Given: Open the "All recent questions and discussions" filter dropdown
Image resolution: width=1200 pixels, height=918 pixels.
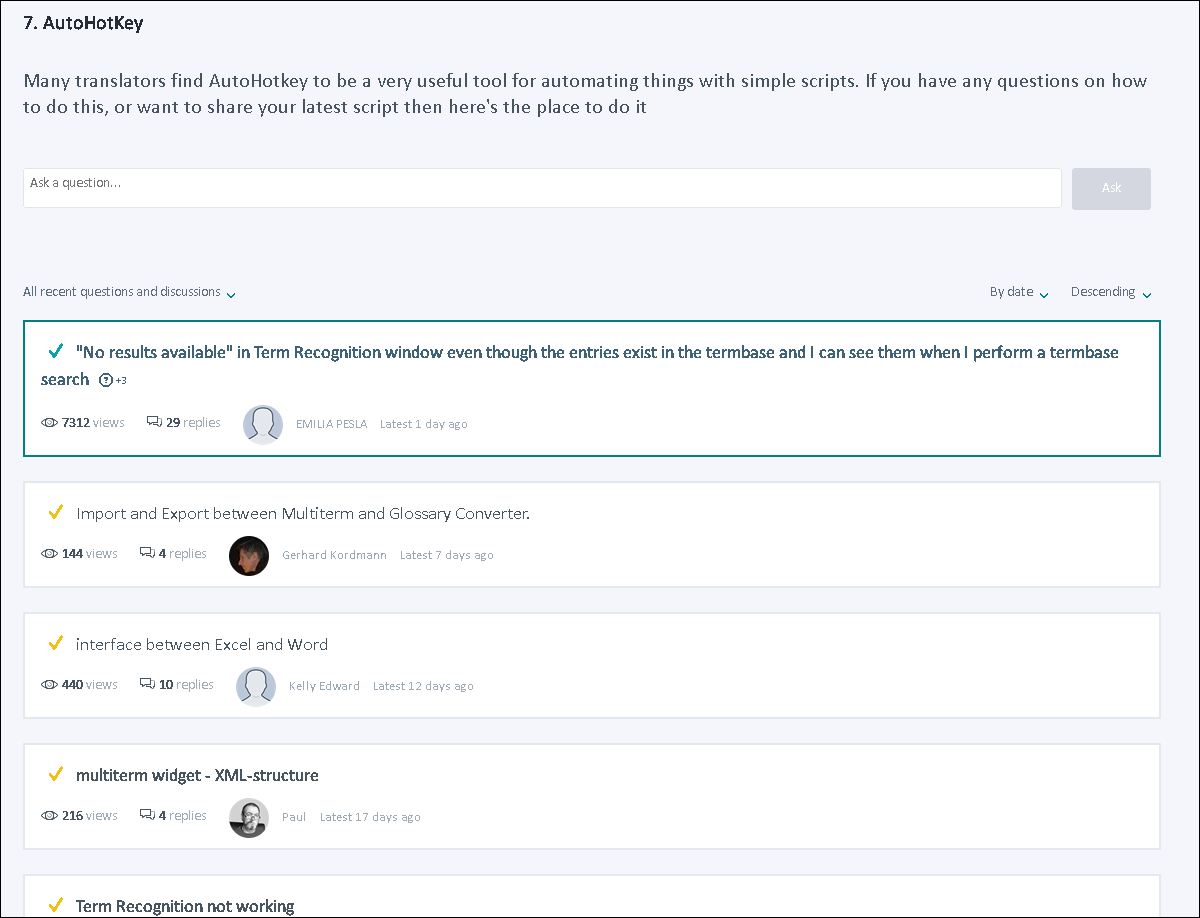Looking at the screenshot, I should click(130, 292).
